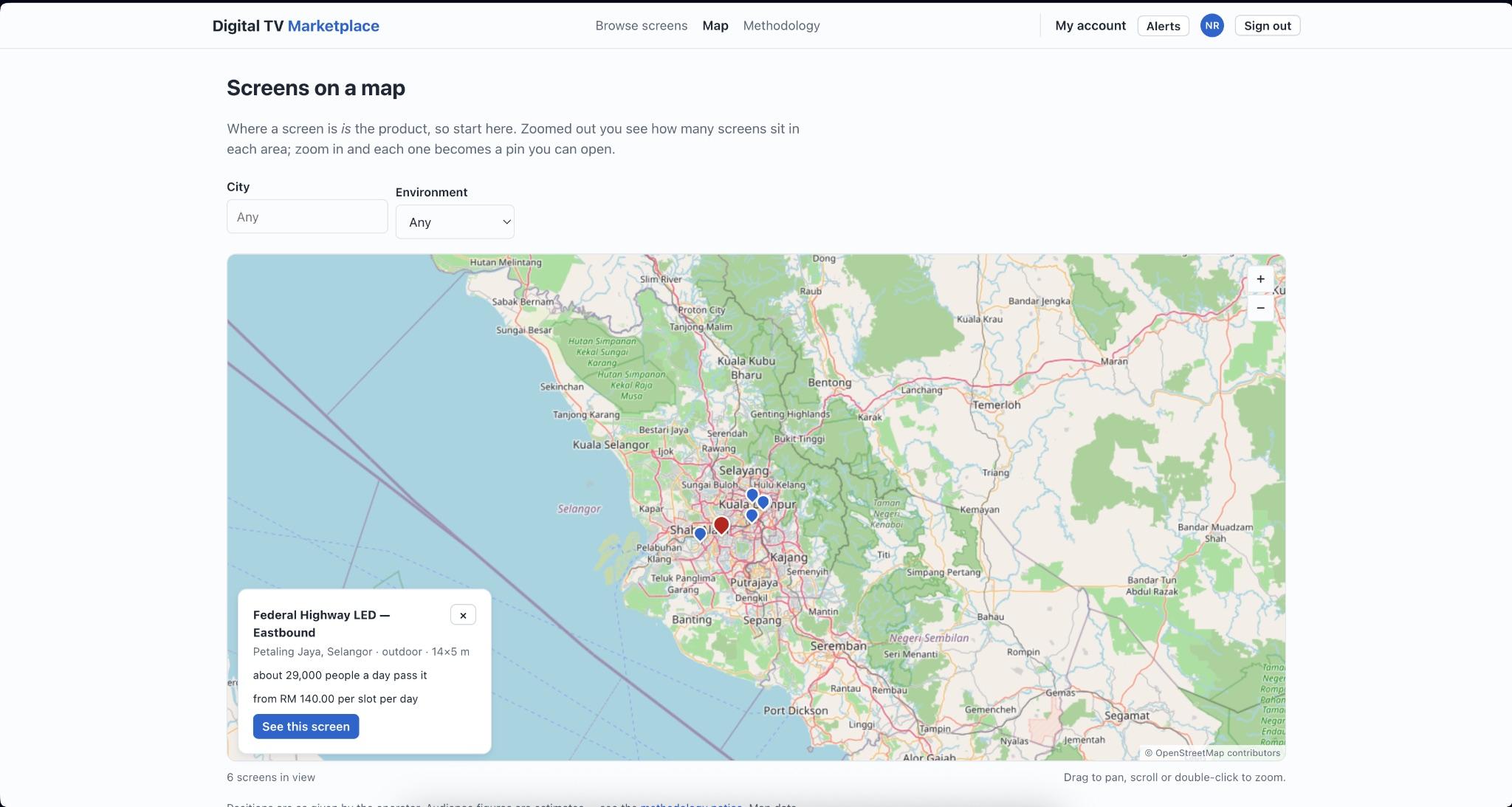
Task: Open the OpenStreetMap contributors attribution link
Action: pyautogui.click(x=1217, y=753)
